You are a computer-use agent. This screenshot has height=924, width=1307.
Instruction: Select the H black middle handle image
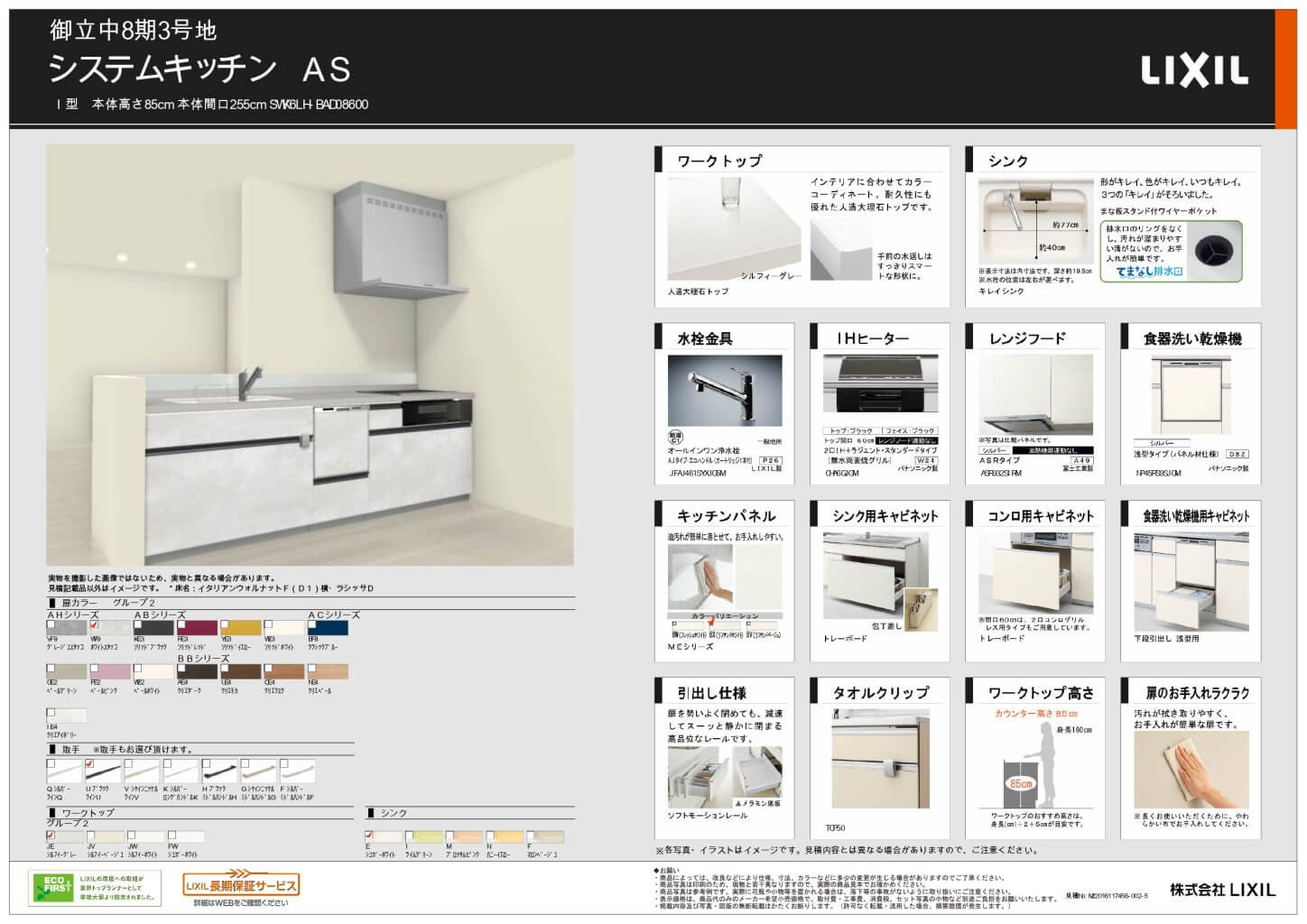pos(219,772)
